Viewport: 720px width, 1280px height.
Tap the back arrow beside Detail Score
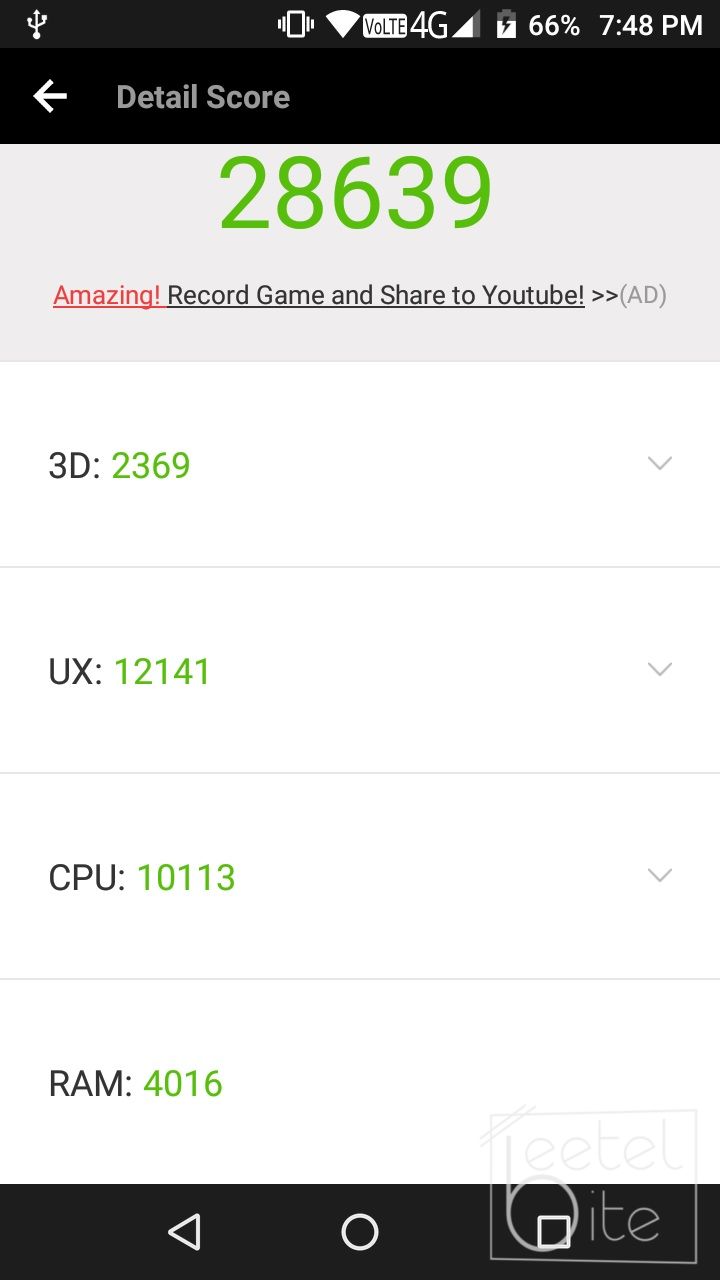click(50, 97)
